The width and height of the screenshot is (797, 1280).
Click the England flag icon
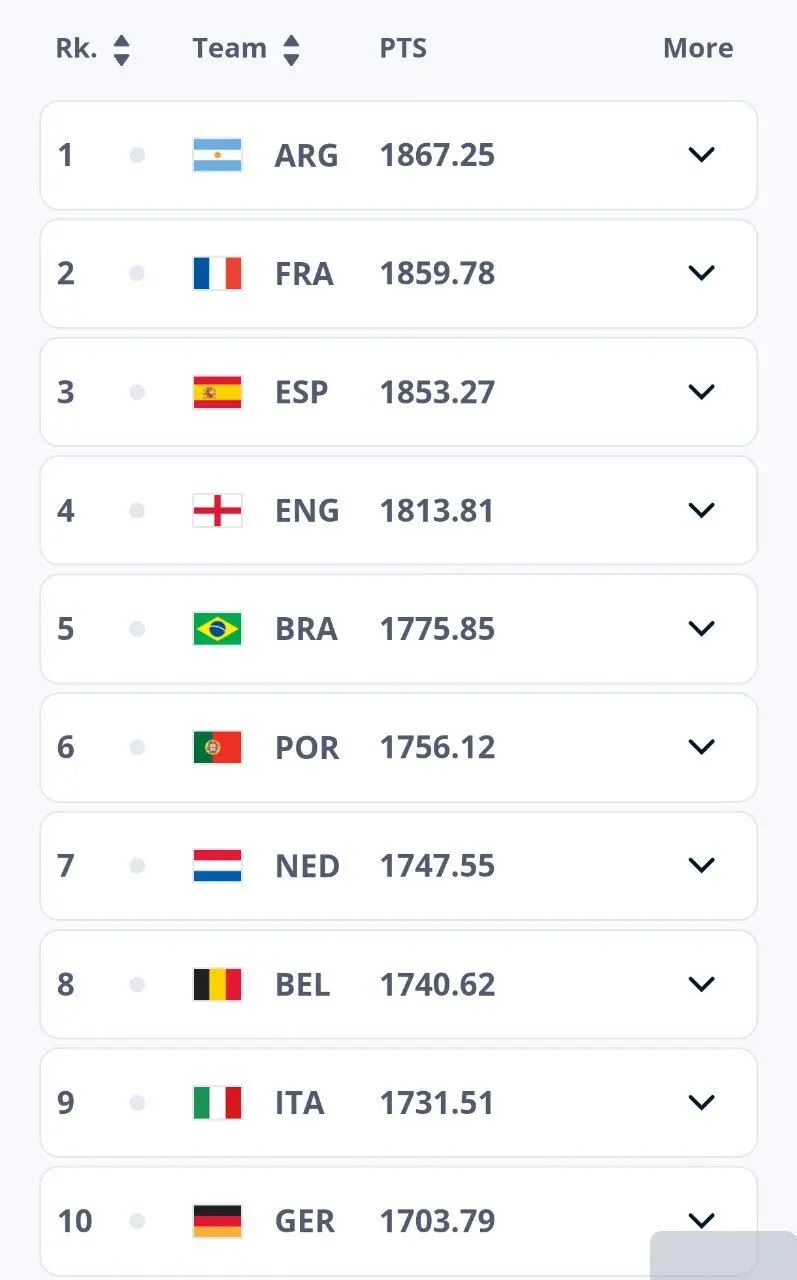coord(217,510)
